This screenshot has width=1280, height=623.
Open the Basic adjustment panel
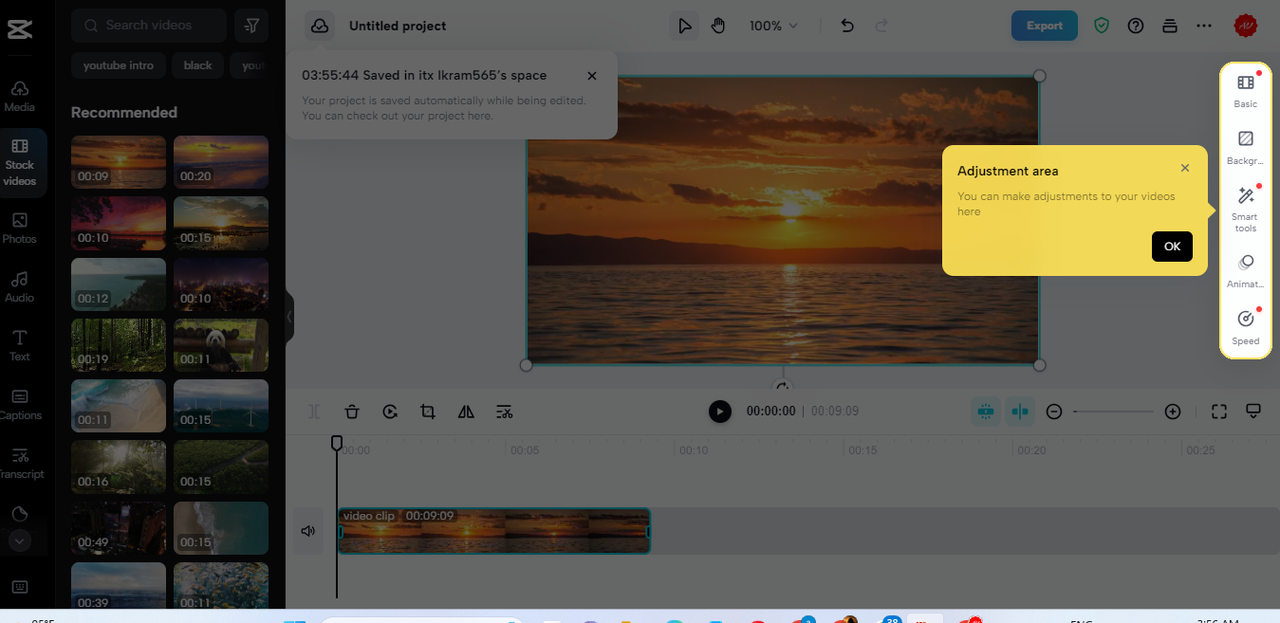tap(1246, 90)
